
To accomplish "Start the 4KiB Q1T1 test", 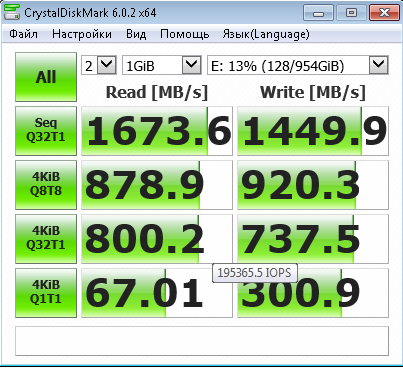I will click(x=46, y=293).
